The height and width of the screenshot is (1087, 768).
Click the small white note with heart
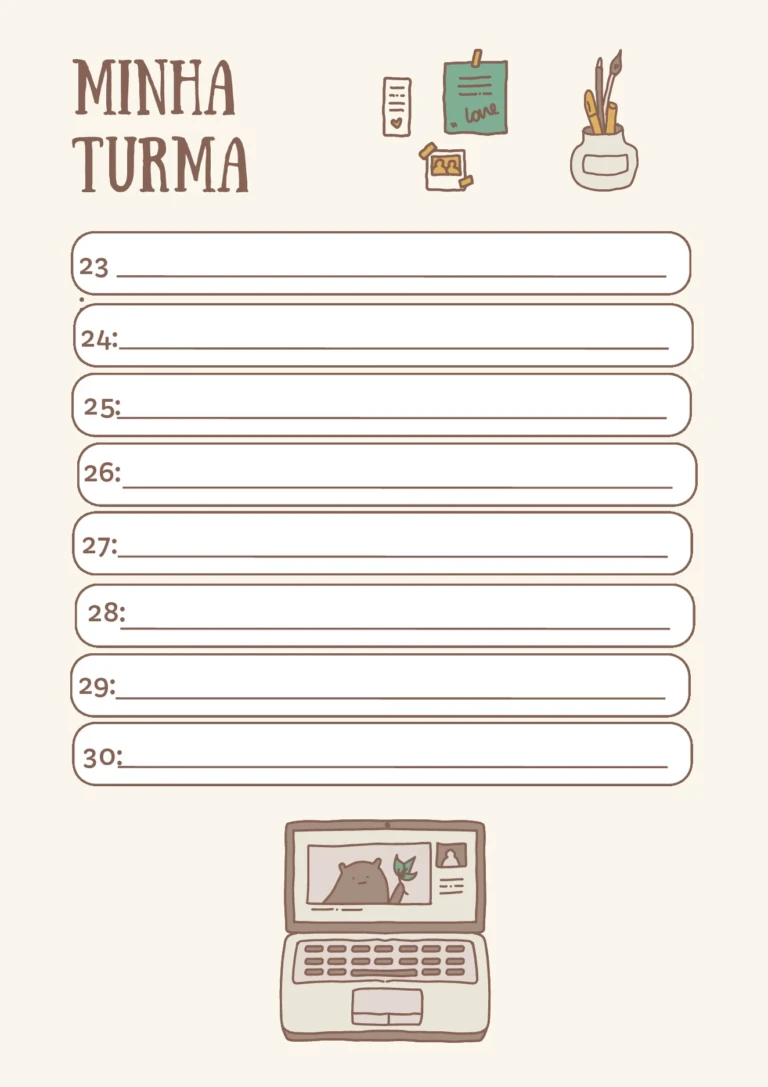(x=396, y=106)
